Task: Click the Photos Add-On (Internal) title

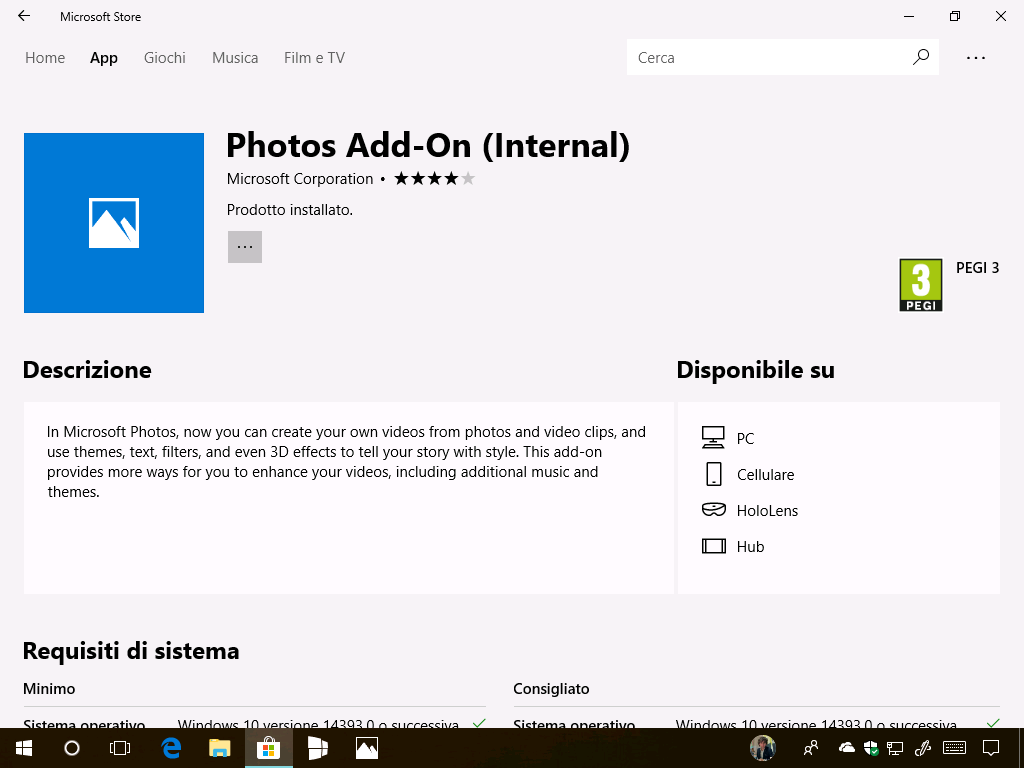Action: click(x=428, y=145)
